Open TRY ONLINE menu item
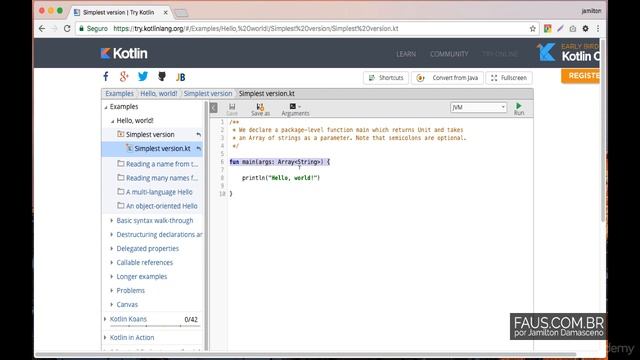Image resolution: width=640 pixels, height=360 pixels. tap(500, 54)
